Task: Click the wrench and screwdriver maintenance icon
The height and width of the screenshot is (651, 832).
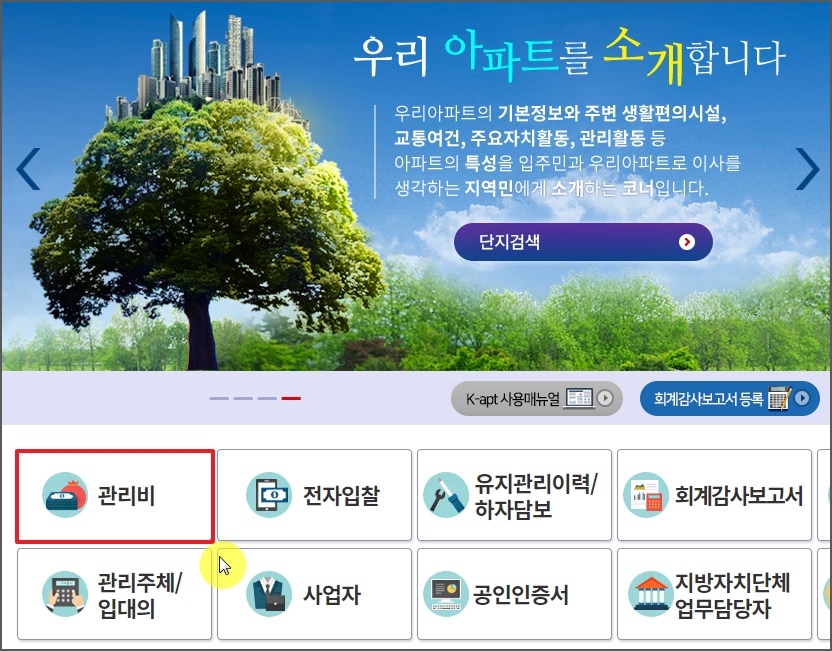Action: [x=446, y=495]
